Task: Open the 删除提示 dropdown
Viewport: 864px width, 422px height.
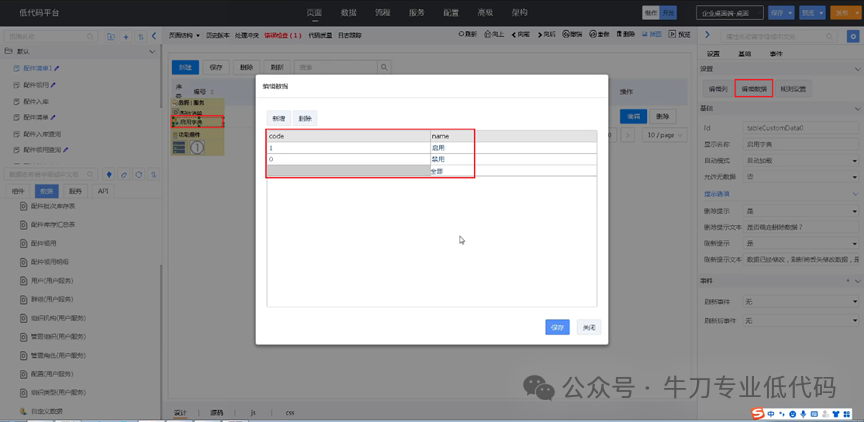Action: pyautogui.click(x=801, y=210)
